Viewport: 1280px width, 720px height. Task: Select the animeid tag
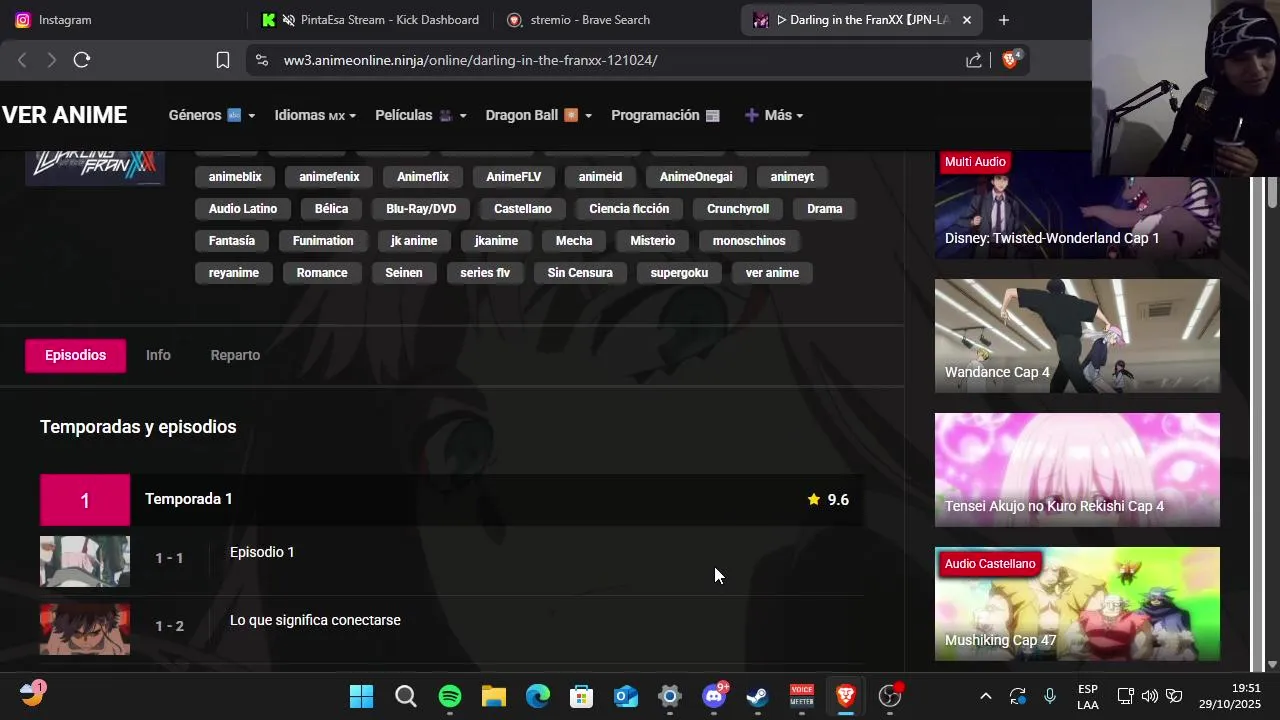pos(600,177)
